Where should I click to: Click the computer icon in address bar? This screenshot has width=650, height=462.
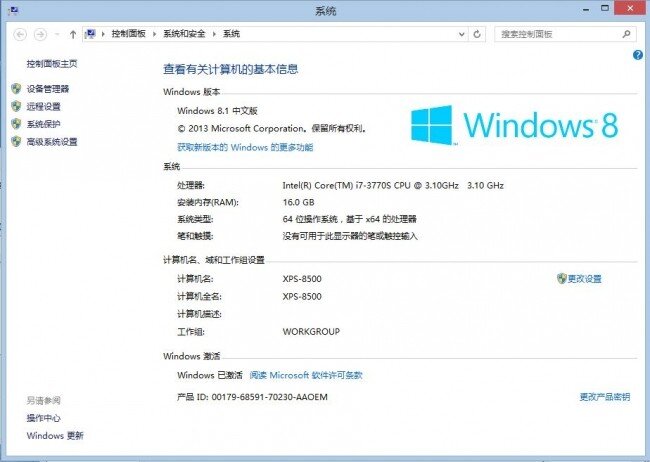click(90, 34)
